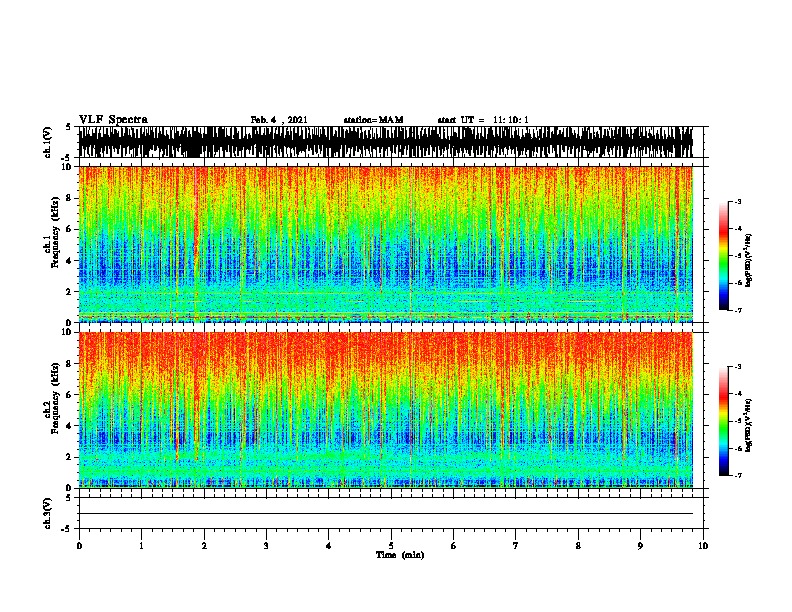Click the ch.2 color bar log(PSD) title
This screenshot has height=612, width=792.
(x=749, y=425)
